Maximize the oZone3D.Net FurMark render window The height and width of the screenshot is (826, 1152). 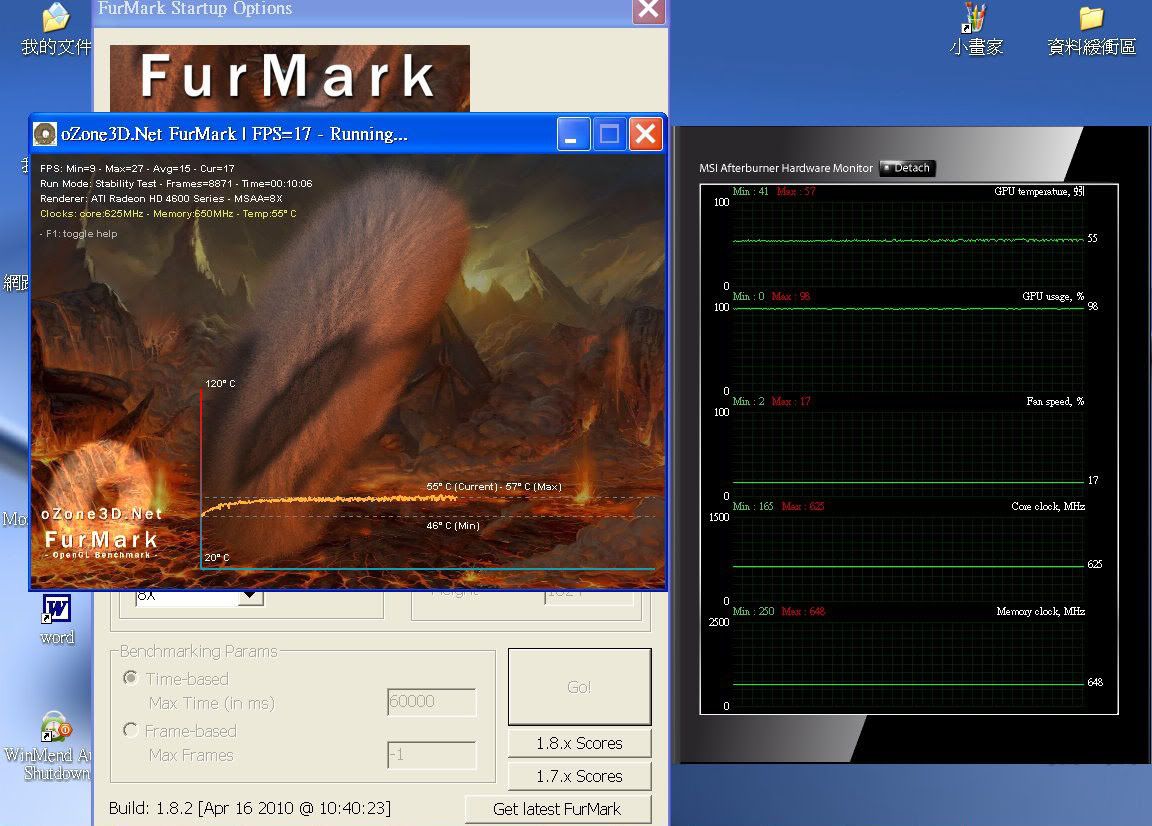609,134
